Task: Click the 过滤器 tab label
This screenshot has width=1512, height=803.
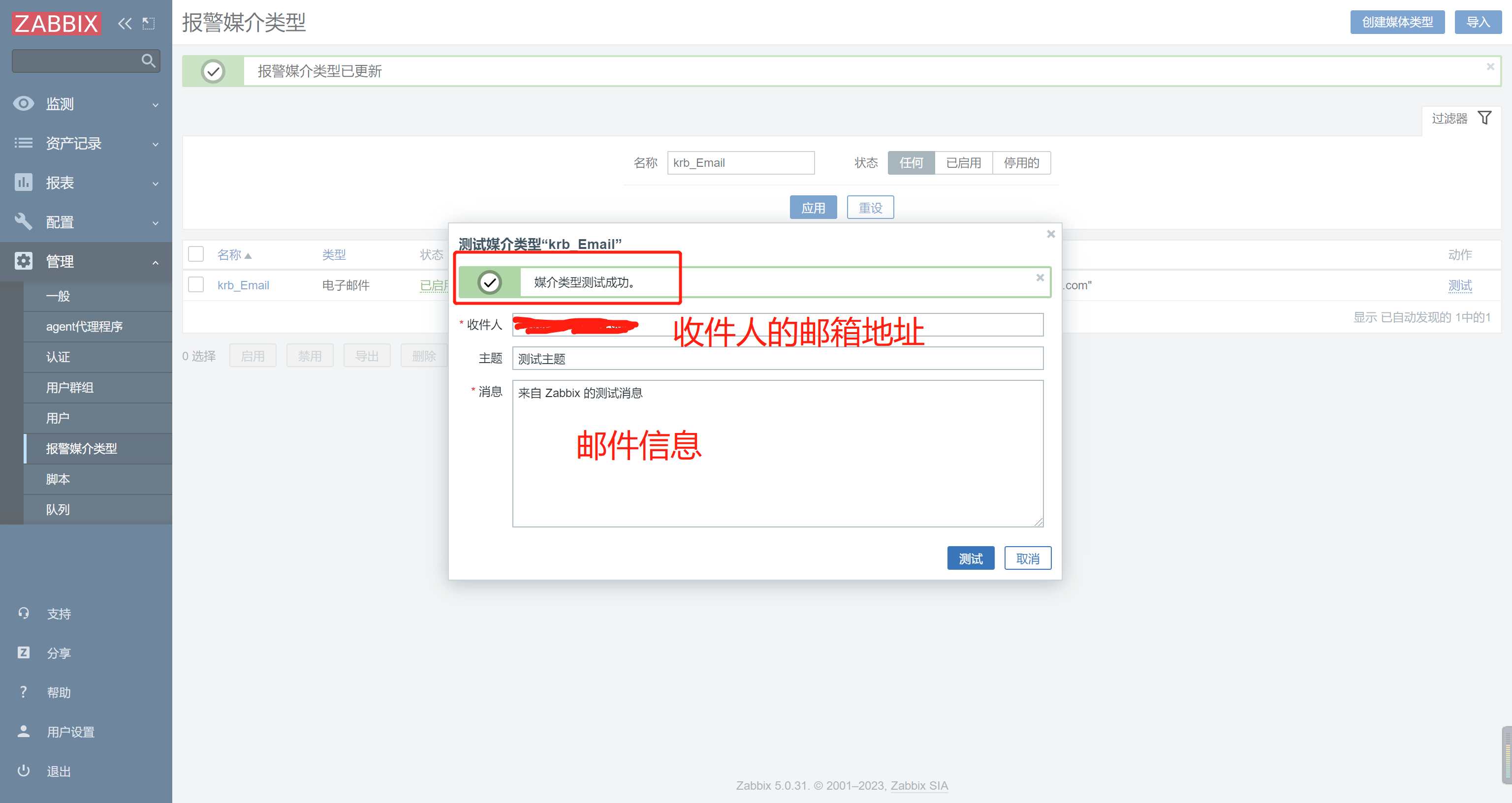Action: [x=1449, y=119]
